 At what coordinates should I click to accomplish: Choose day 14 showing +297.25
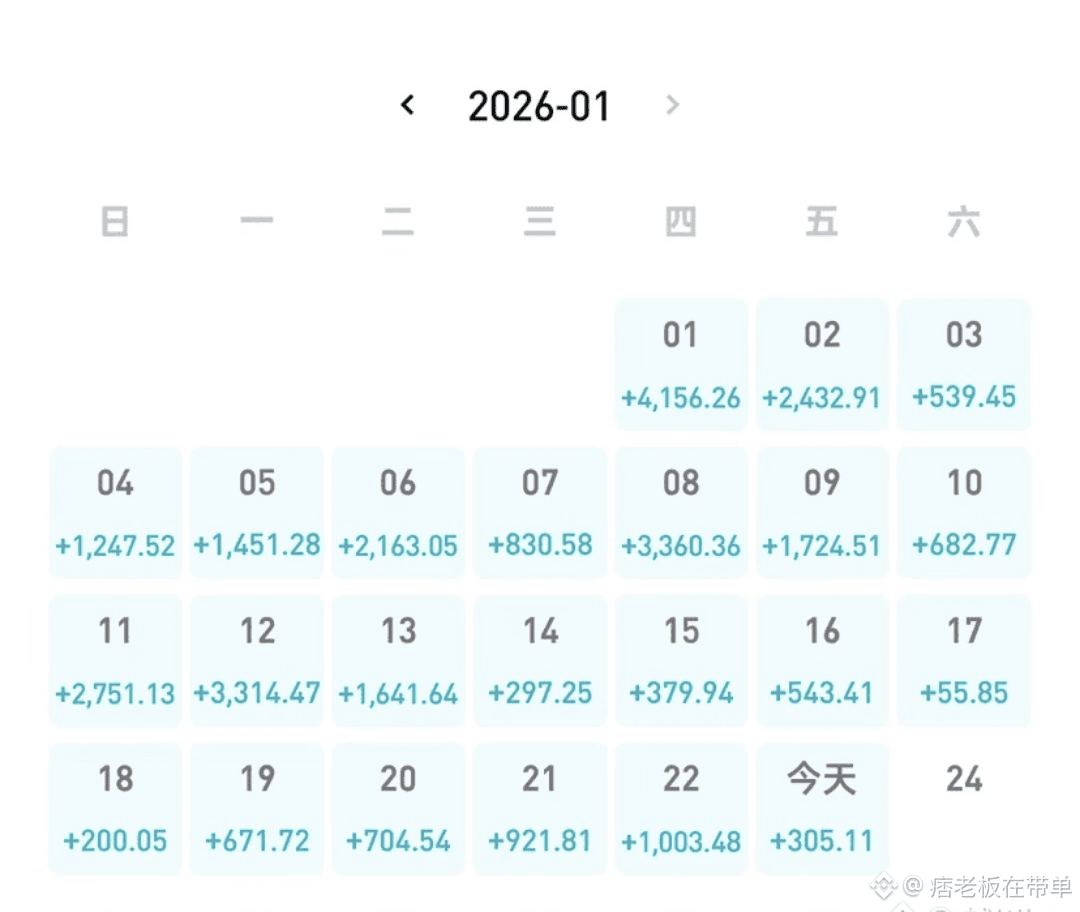540,661
